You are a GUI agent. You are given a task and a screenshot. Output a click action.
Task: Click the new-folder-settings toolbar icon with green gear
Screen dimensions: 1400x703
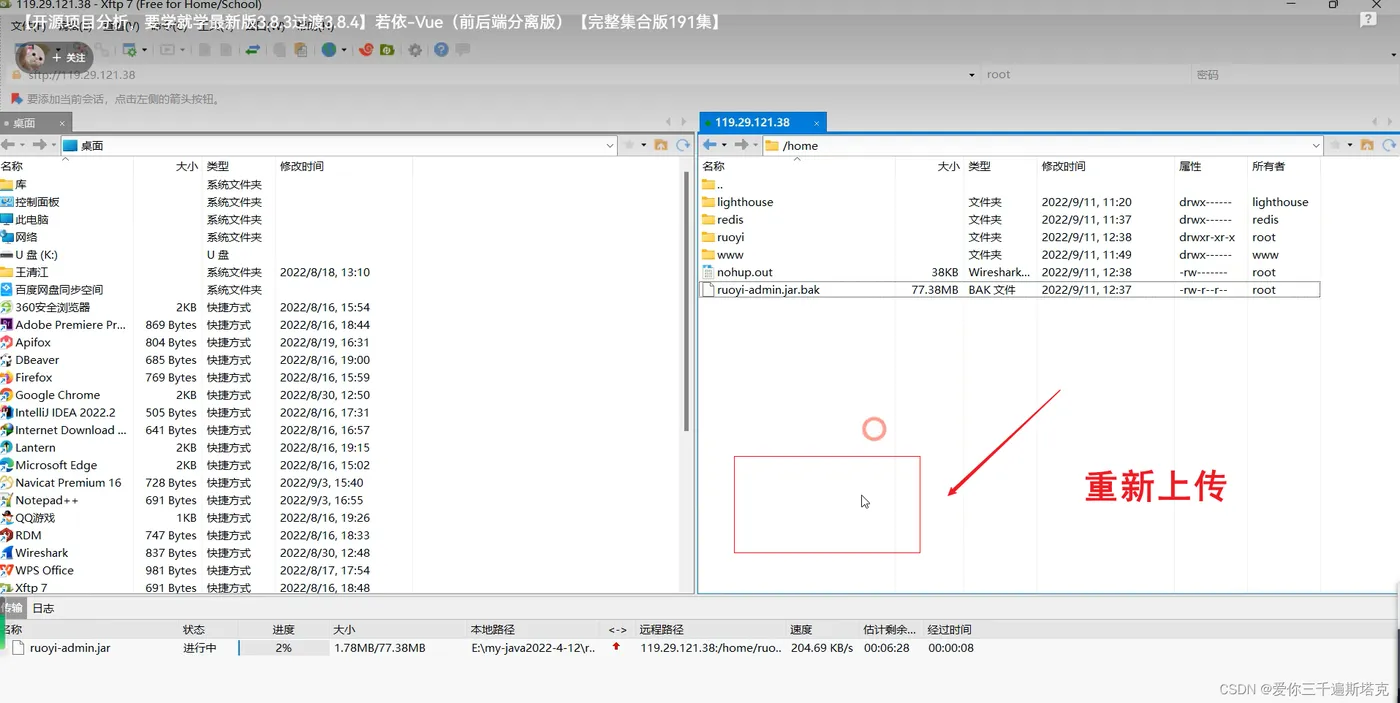pyautogui.click(x=129, y=50)
